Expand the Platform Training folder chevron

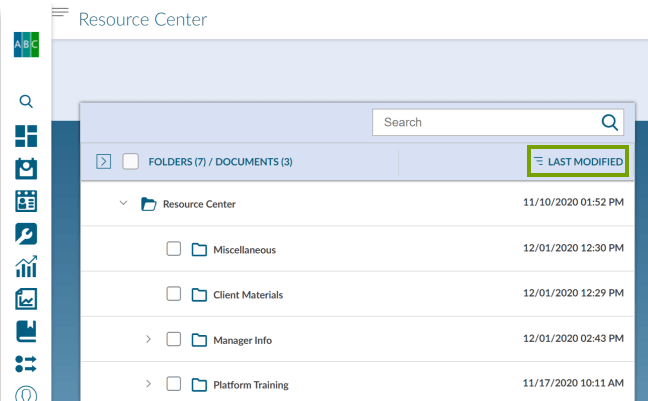(148, 384)
